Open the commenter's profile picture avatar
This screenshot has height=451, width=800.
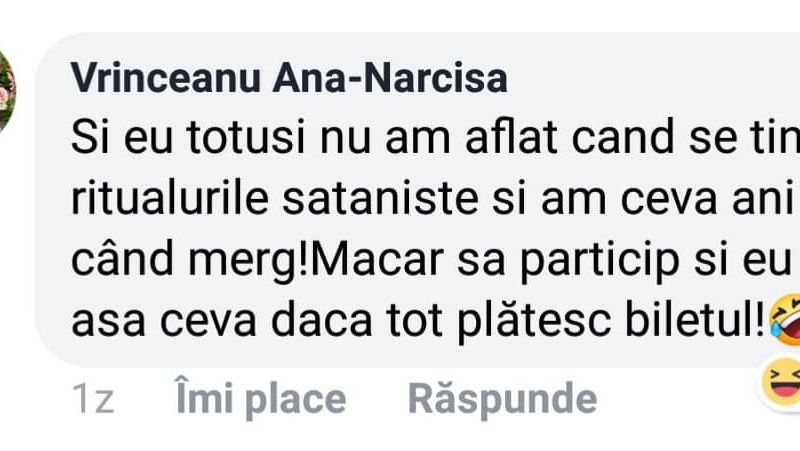[7, 94]
